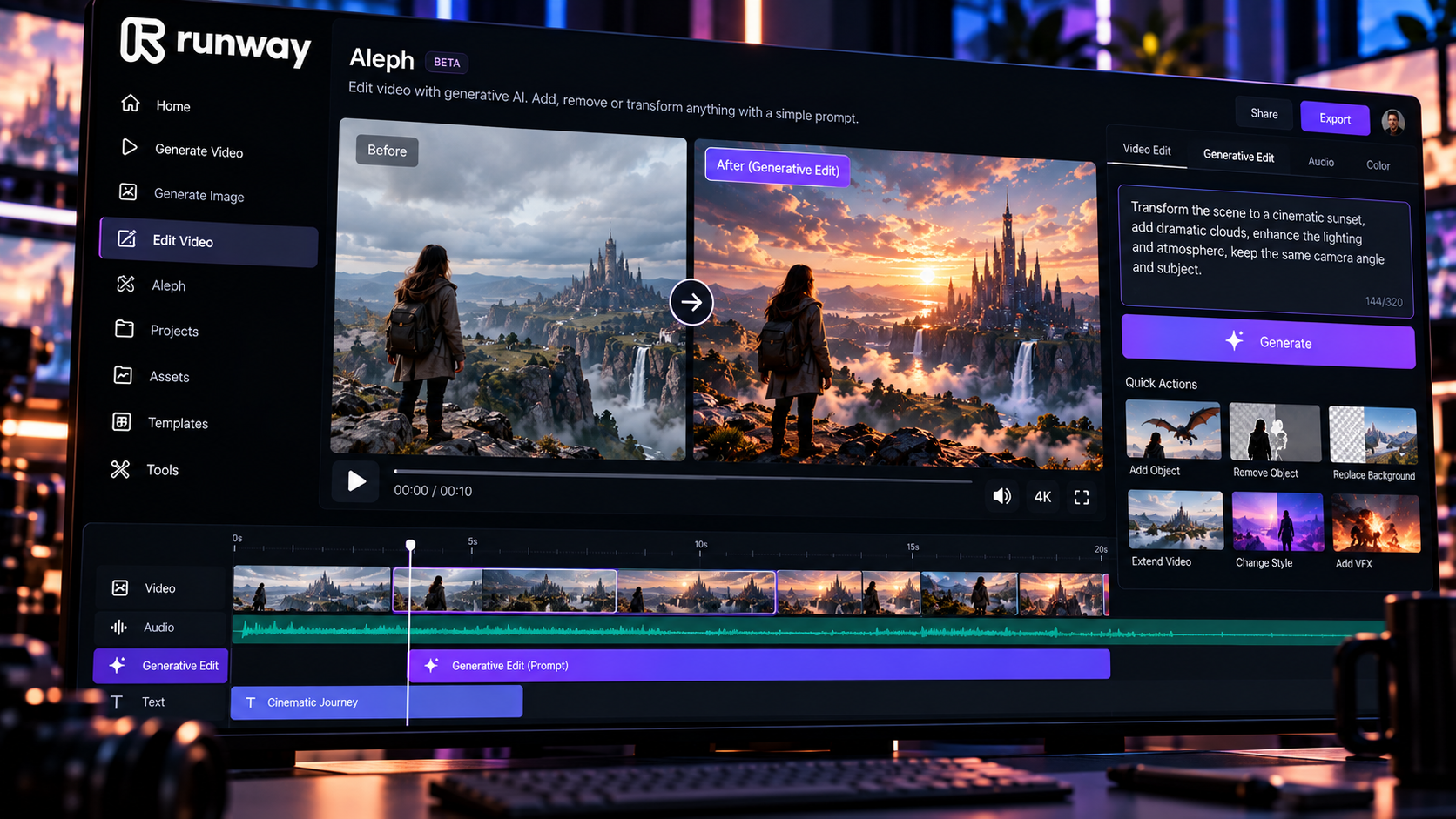The image size is (1456, 819).
Task: Select the Video track label
Action: coord(159,587)
